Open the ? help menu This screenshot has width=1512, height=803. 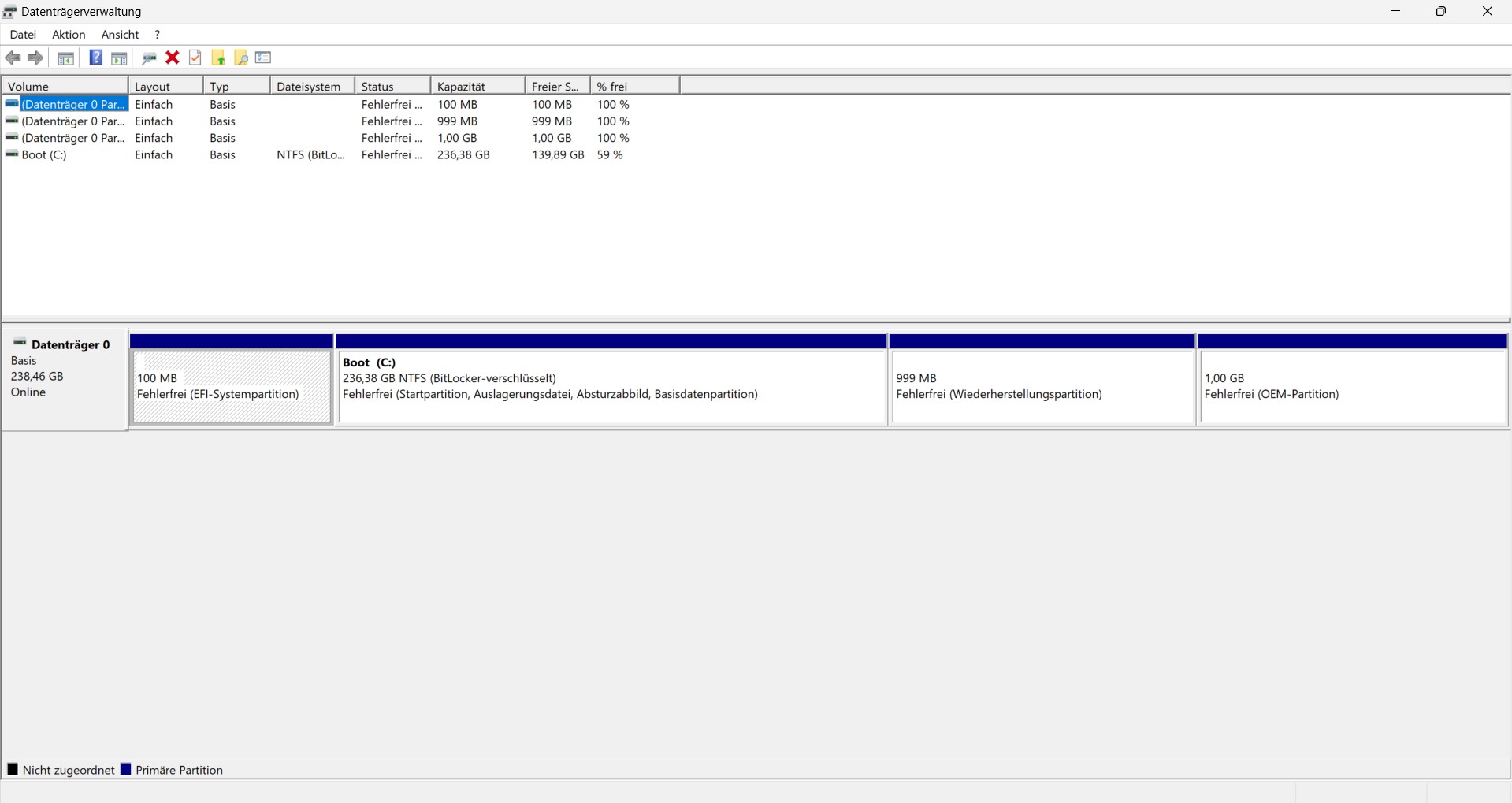click(158, 35)
